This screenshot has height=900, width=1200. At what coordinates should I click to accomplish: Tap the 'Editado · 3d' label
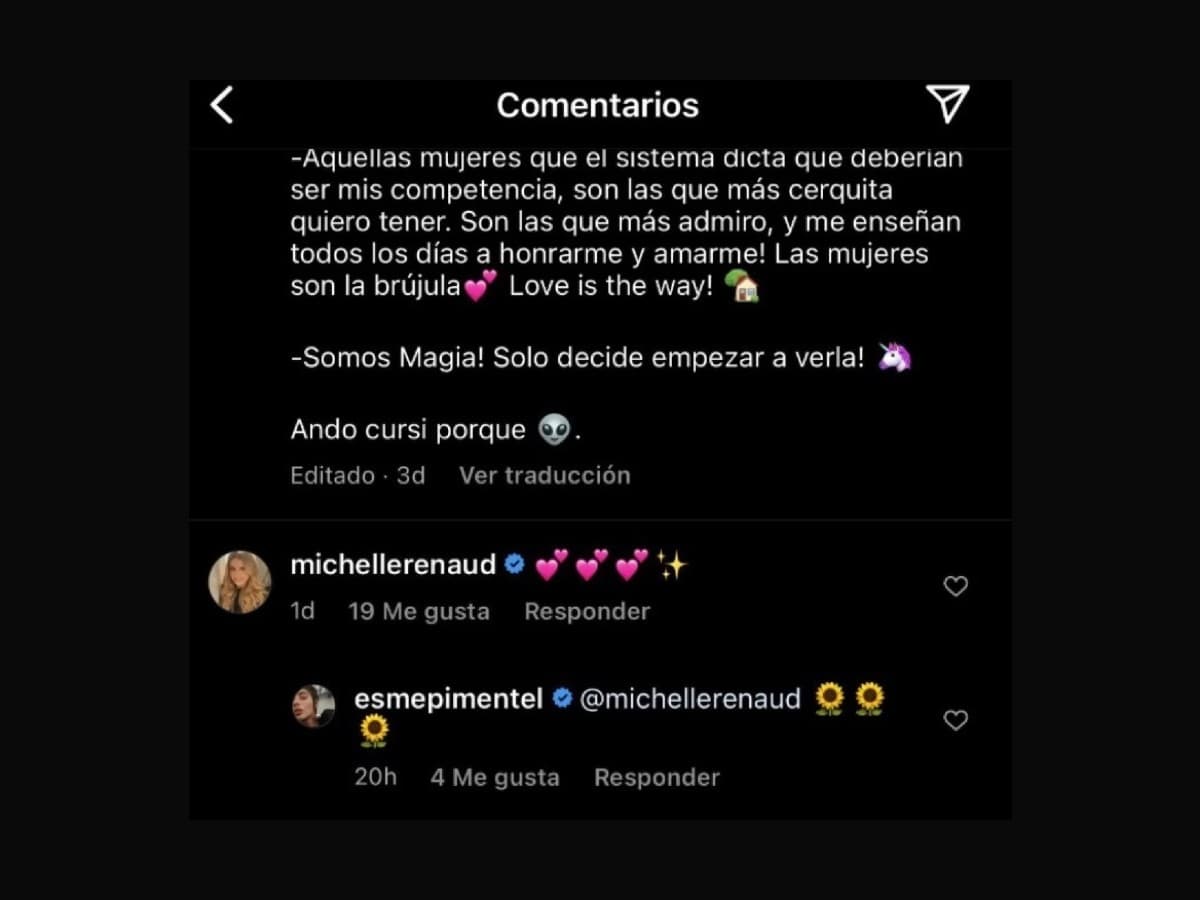[357, 476]
